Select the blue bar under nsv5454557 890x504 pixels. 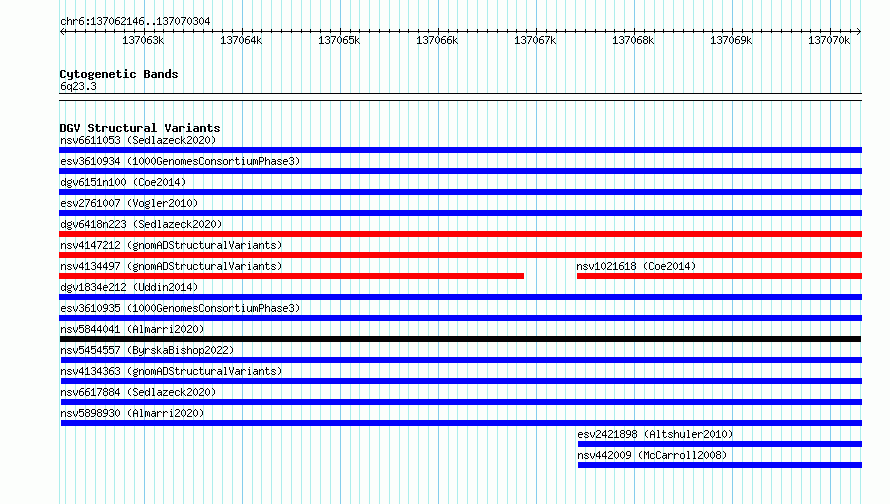coord(461,360)
